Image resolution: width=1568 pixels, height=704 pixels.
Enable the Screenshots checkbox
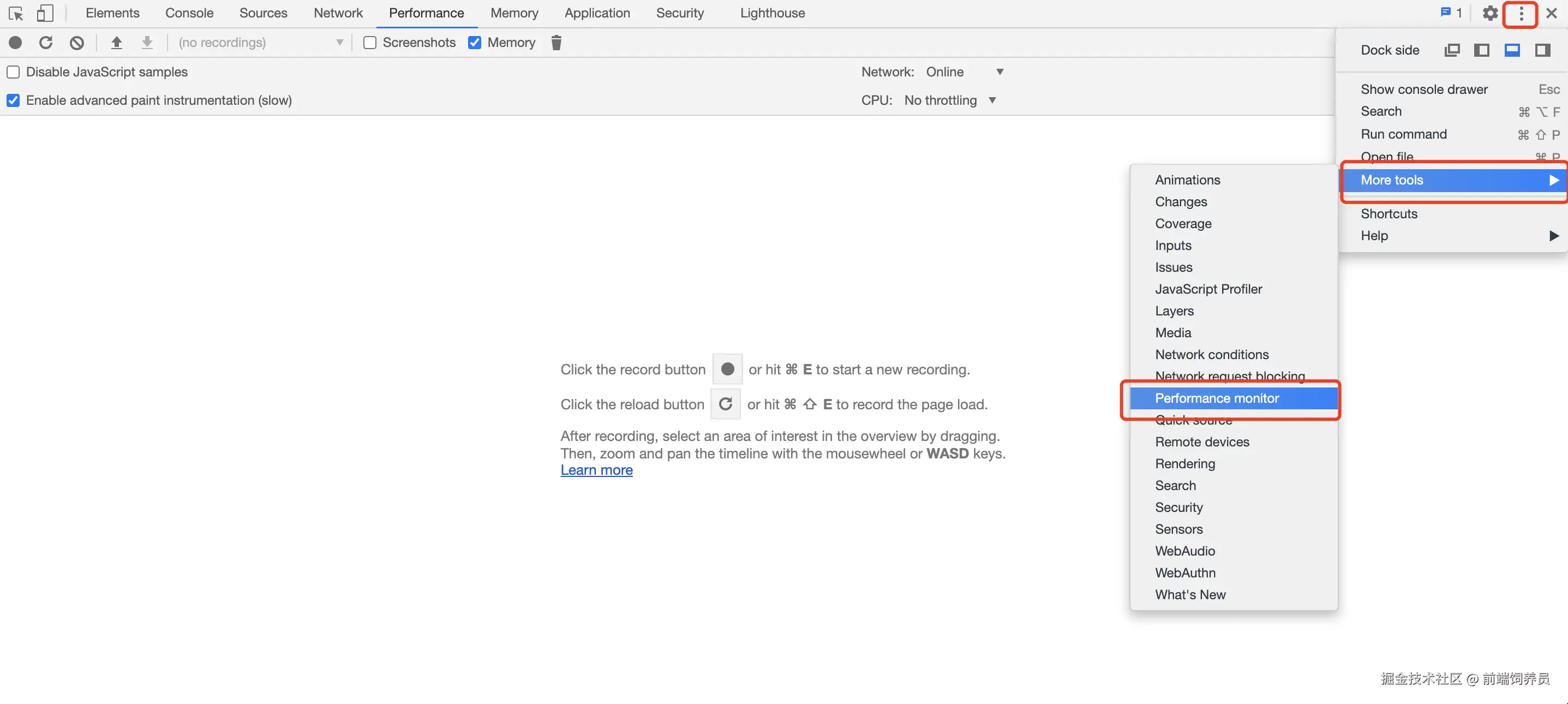coord(369,43)
